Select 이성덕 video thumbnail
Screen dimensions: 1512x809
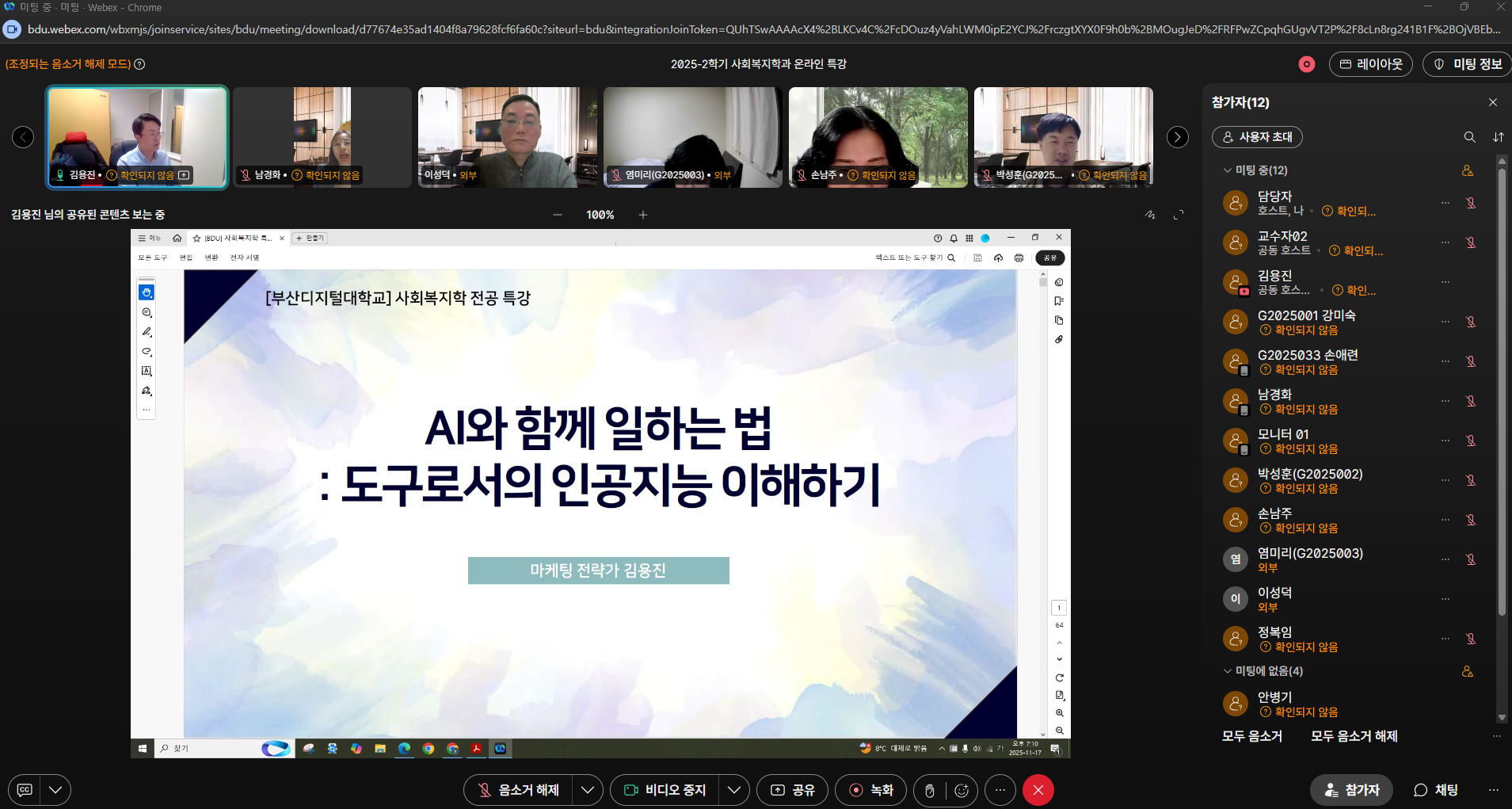(507, 137)
